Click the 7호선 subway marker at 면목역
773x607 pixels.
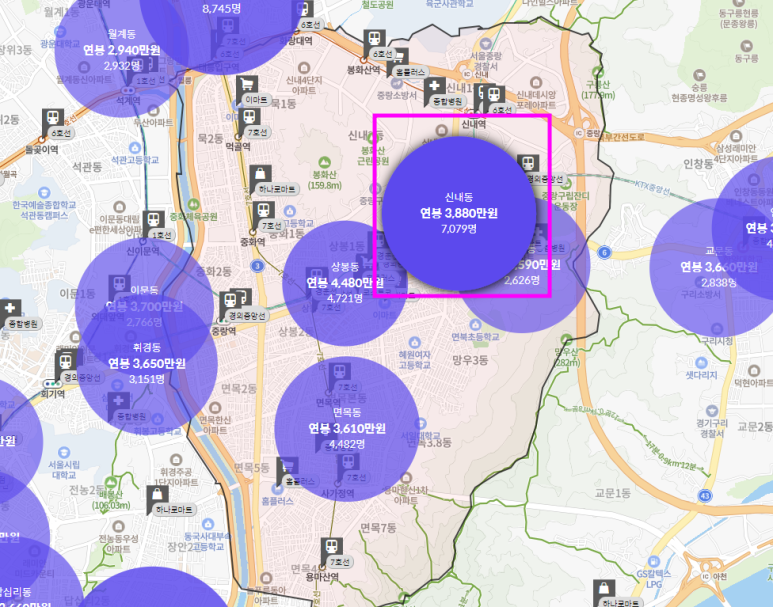pos(340,372)
